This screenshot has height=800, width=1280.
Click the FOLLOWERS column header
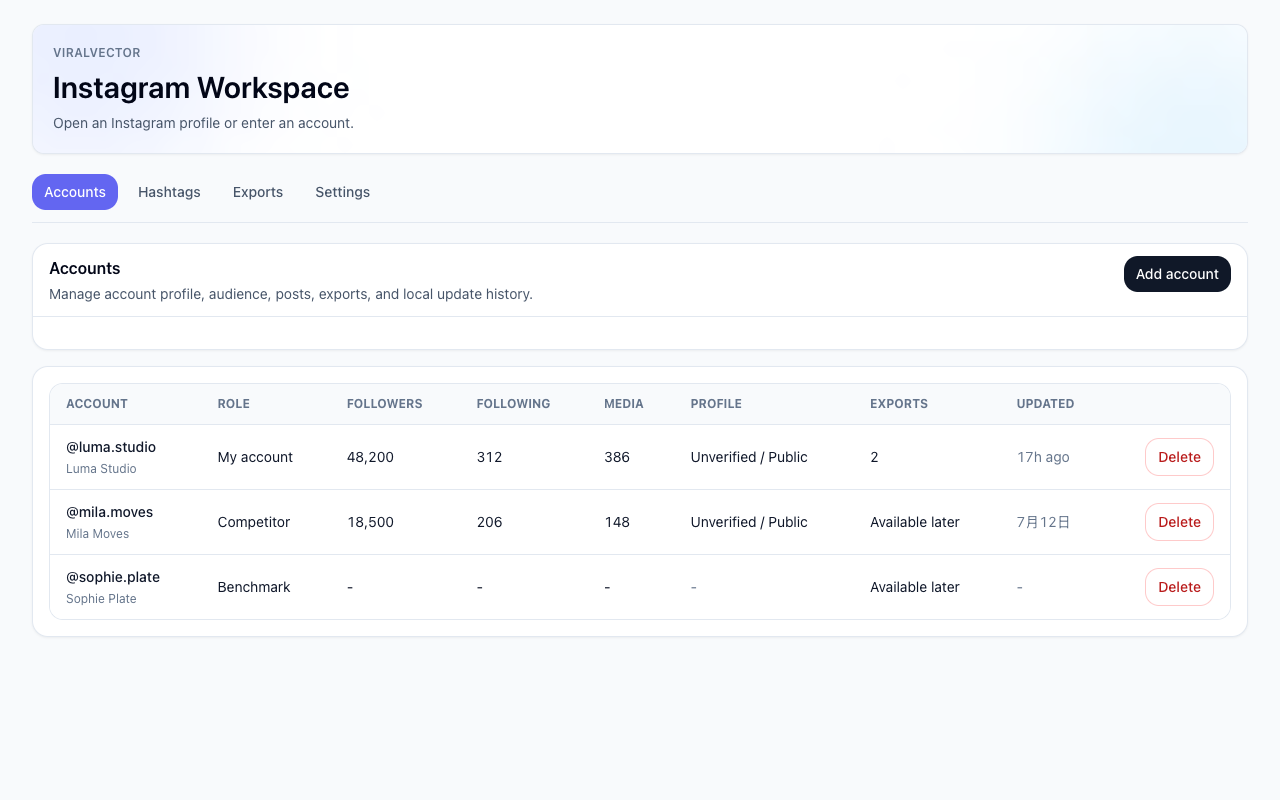coord(385,404)
